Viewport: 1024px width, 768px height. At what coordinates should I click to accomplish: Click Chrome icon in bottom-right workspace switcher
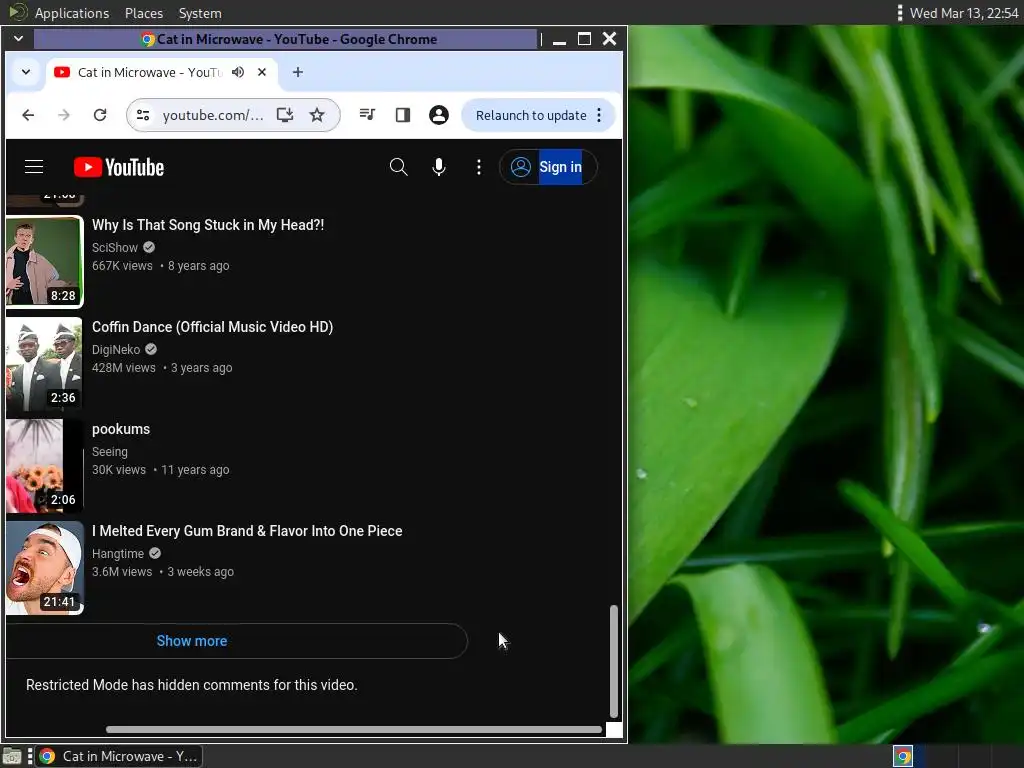pos(903,756)
